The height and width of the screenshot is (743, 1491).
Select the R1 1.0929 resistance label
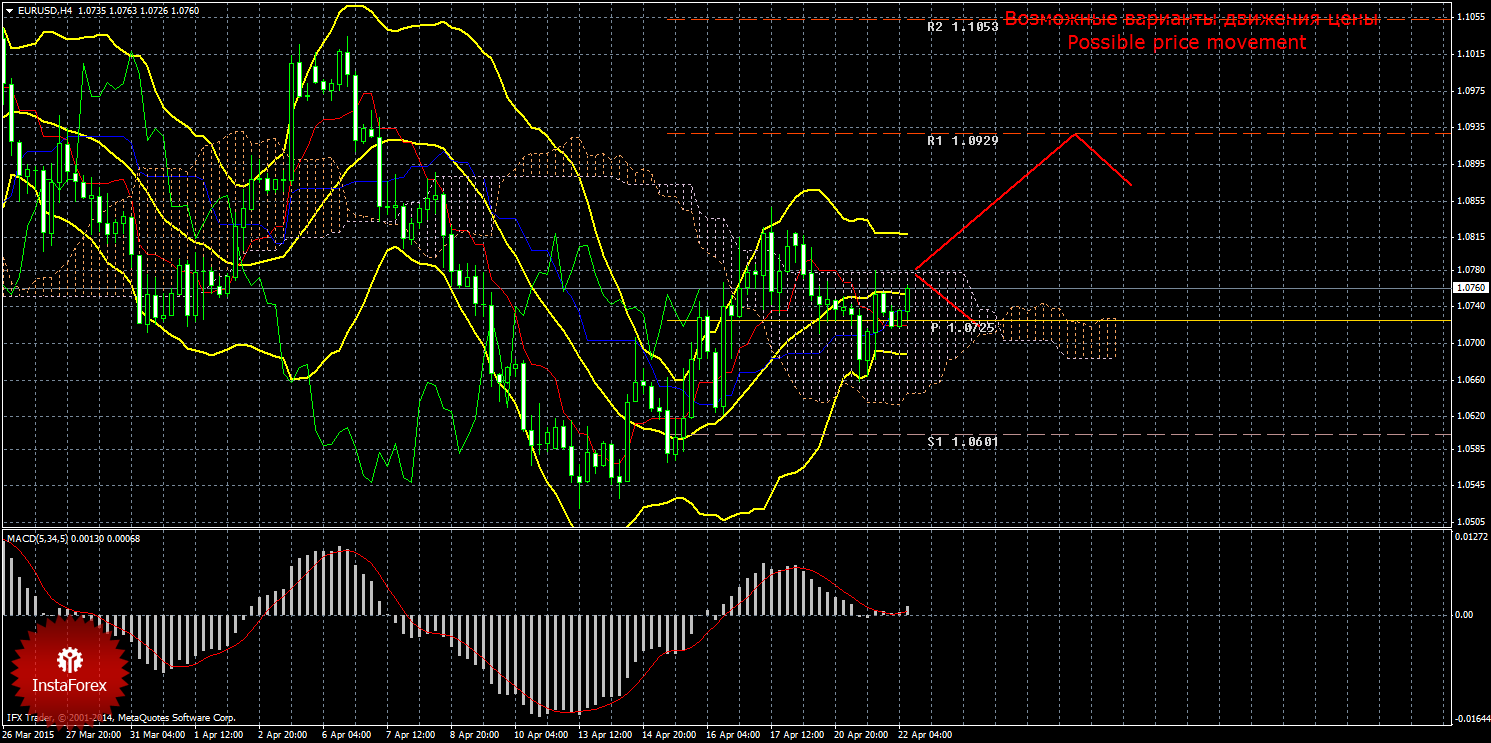963,141
